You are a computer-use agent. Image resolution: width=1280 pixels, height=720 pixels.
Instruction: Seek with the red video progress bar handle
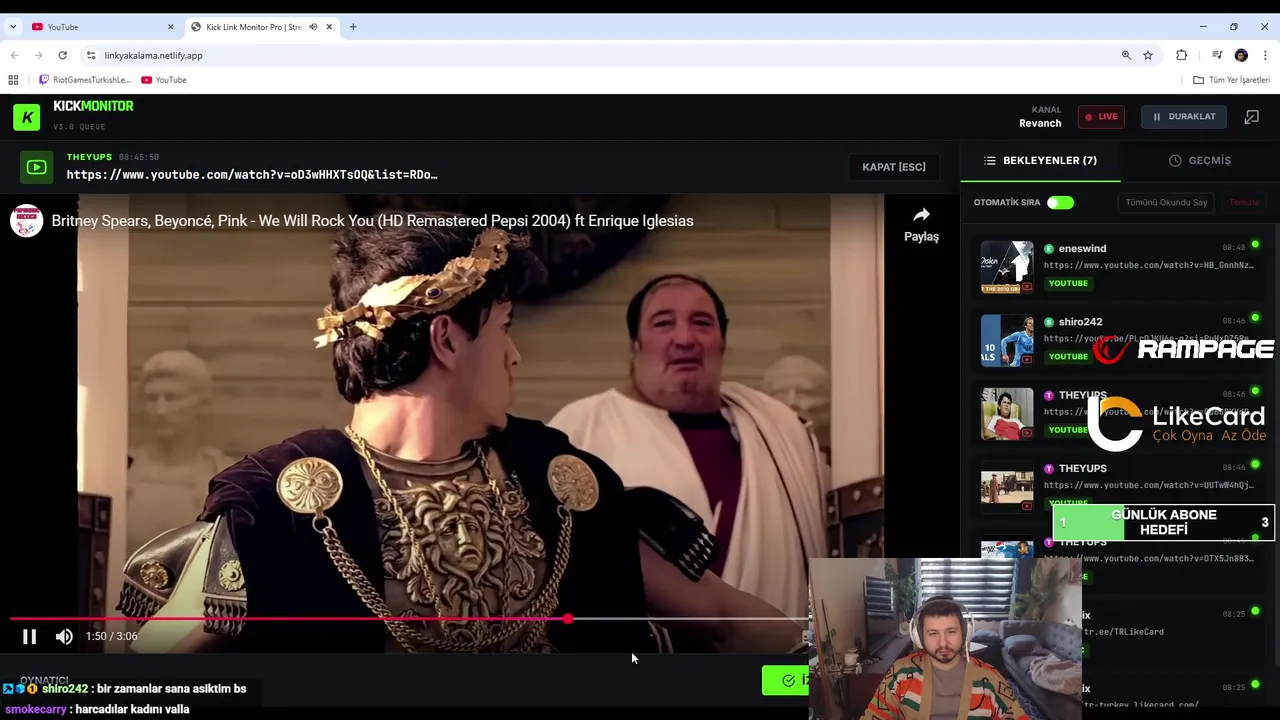tap(568, 619)
